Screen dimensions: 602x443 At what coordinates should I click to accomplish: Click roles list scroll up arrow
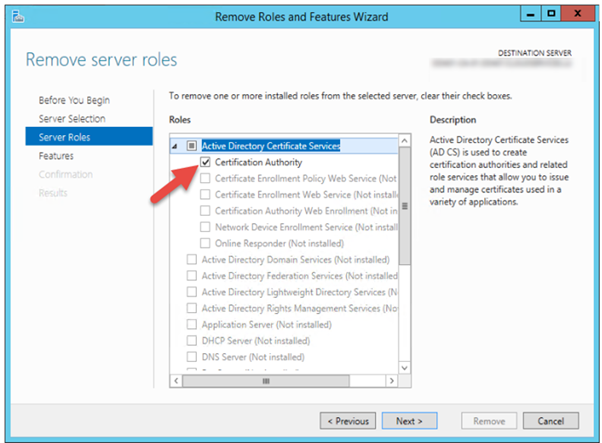[x=404, y=141]
